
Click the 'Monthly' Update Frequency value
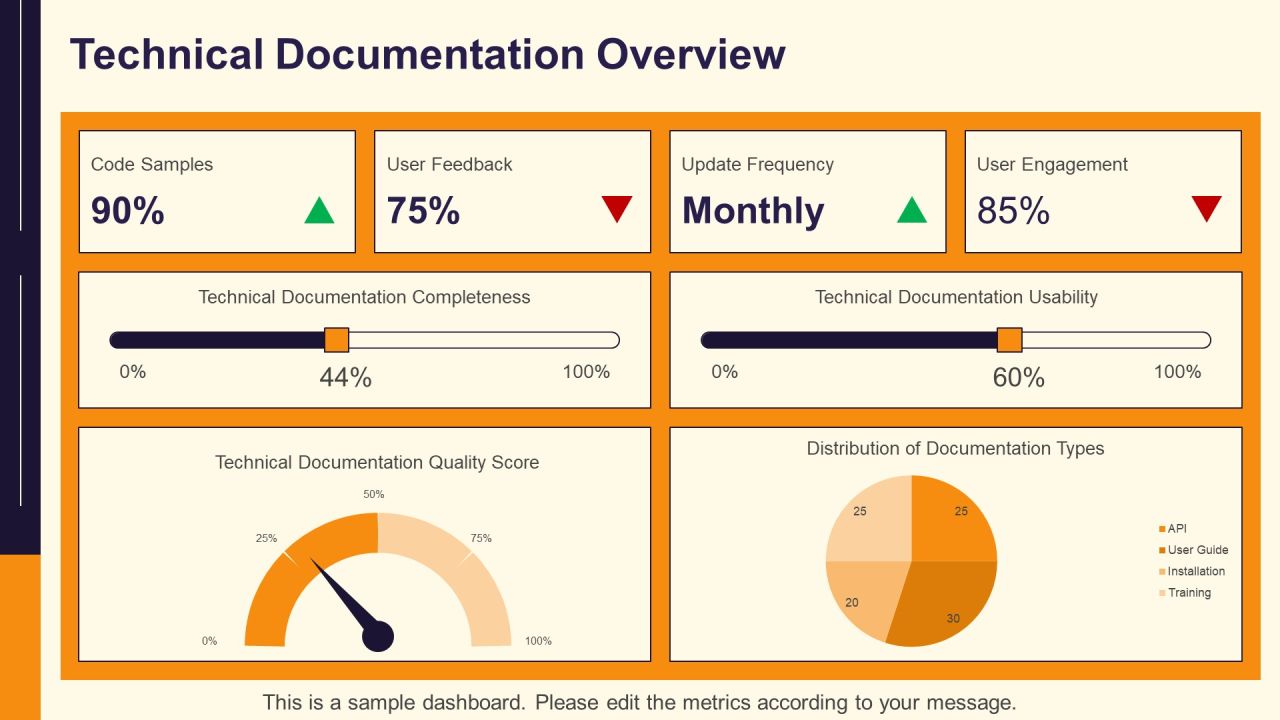pyautogui.click(x=753, y=211)
